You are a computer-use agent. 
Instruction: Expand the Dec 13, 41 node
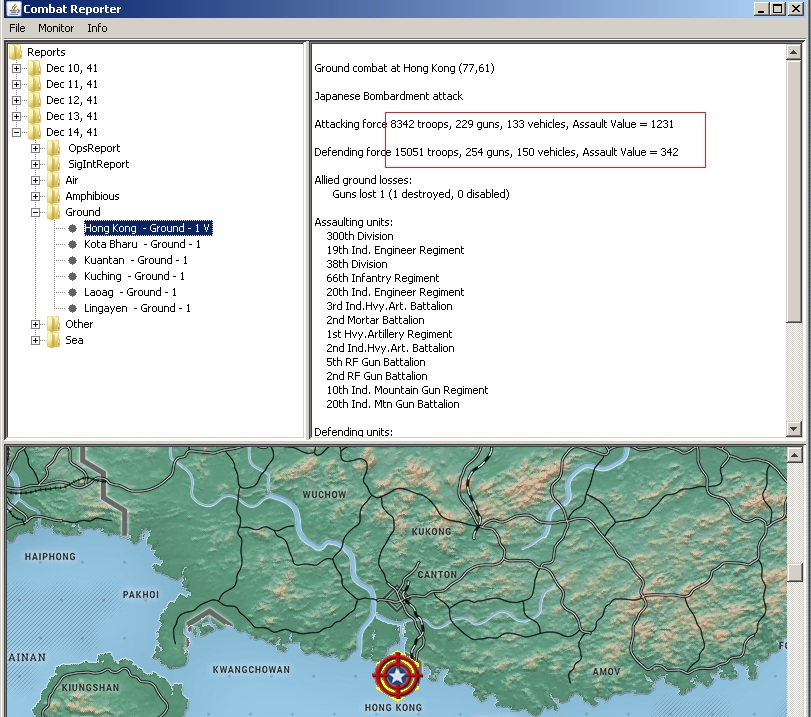(x=17, y=116)
